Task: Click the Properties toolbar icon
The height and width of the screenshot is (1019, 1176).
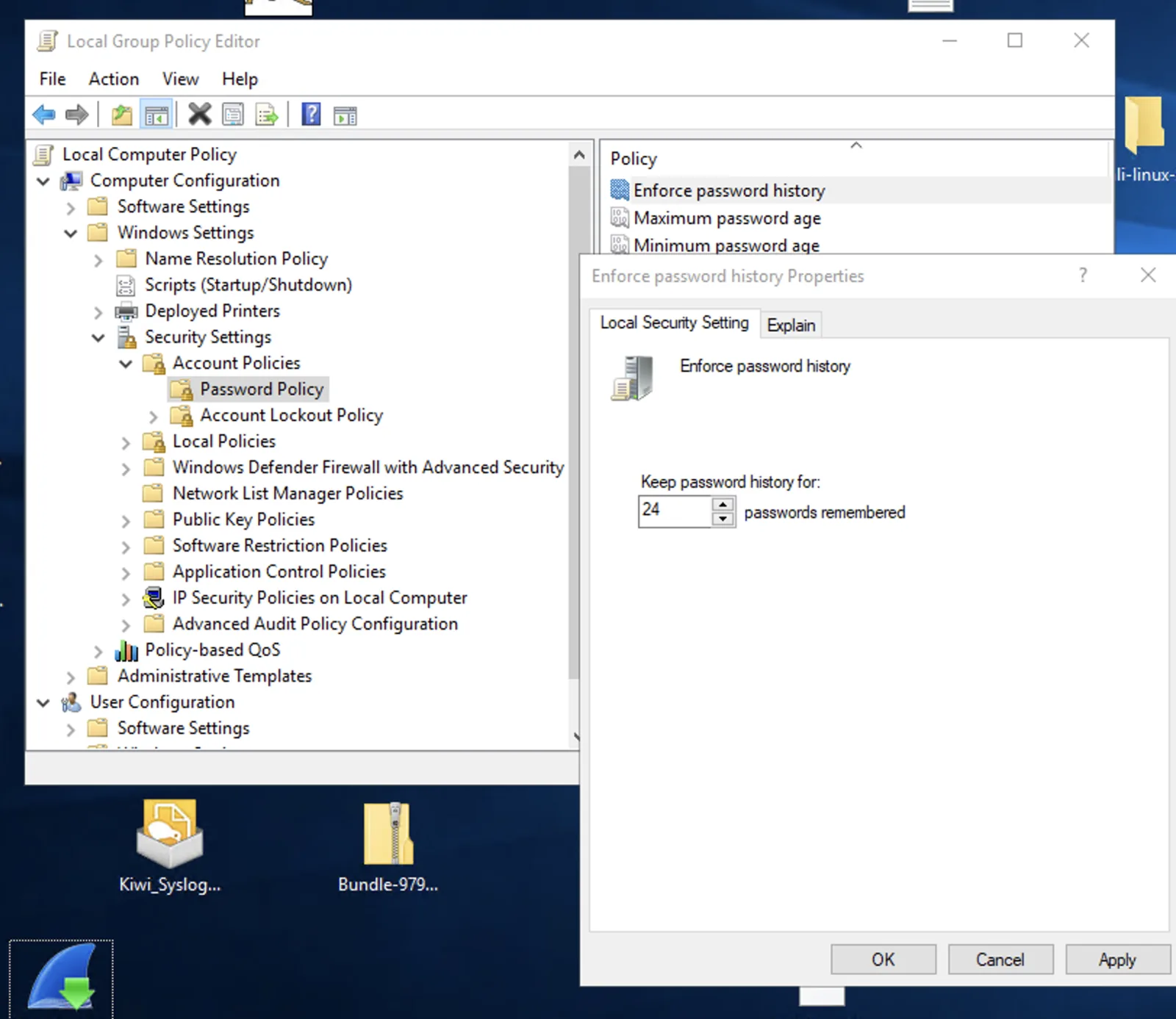Action: [x=233, y=115]
